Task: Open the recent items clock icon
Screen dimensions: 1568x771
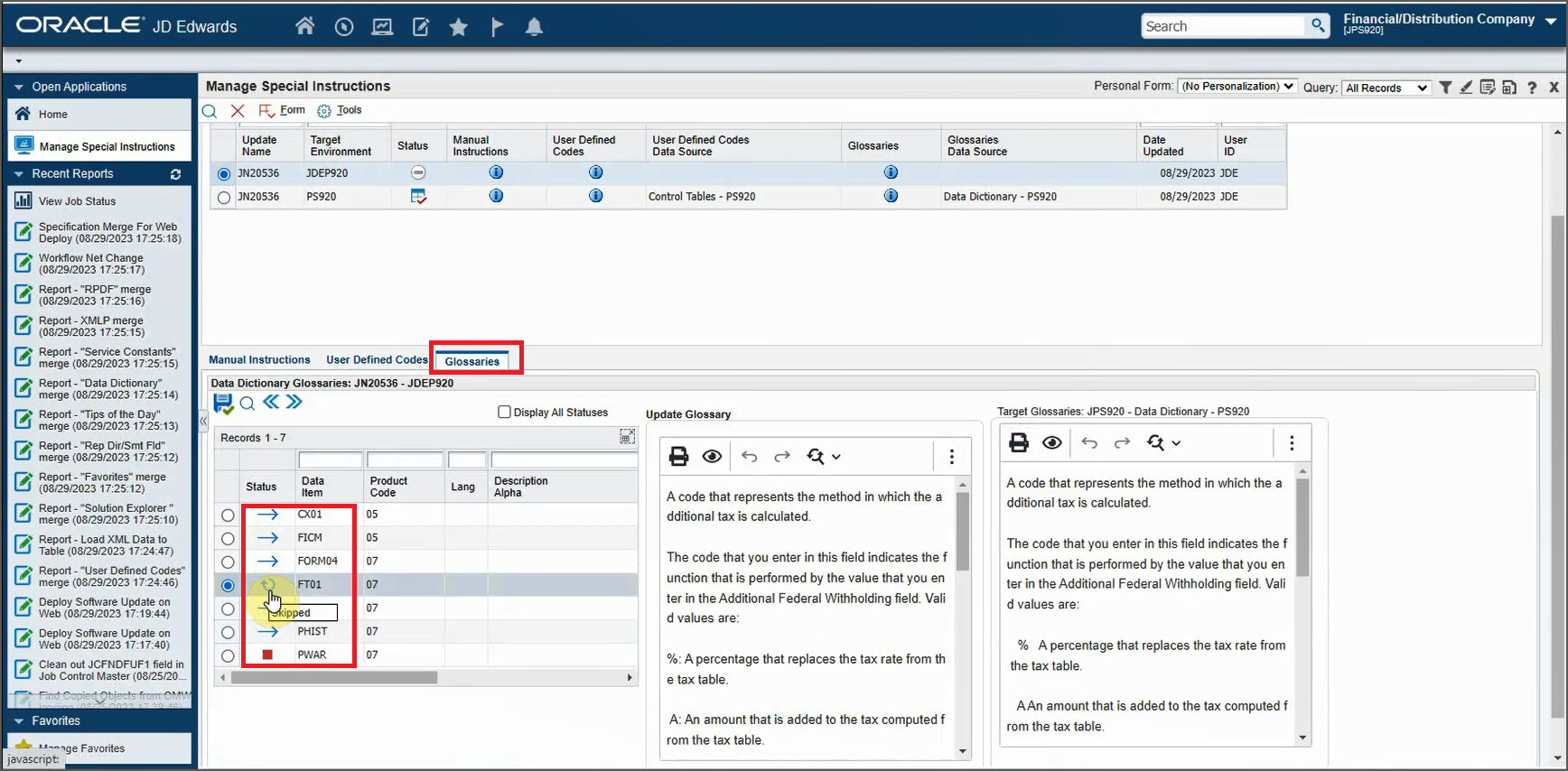Action: click(344, 27)
